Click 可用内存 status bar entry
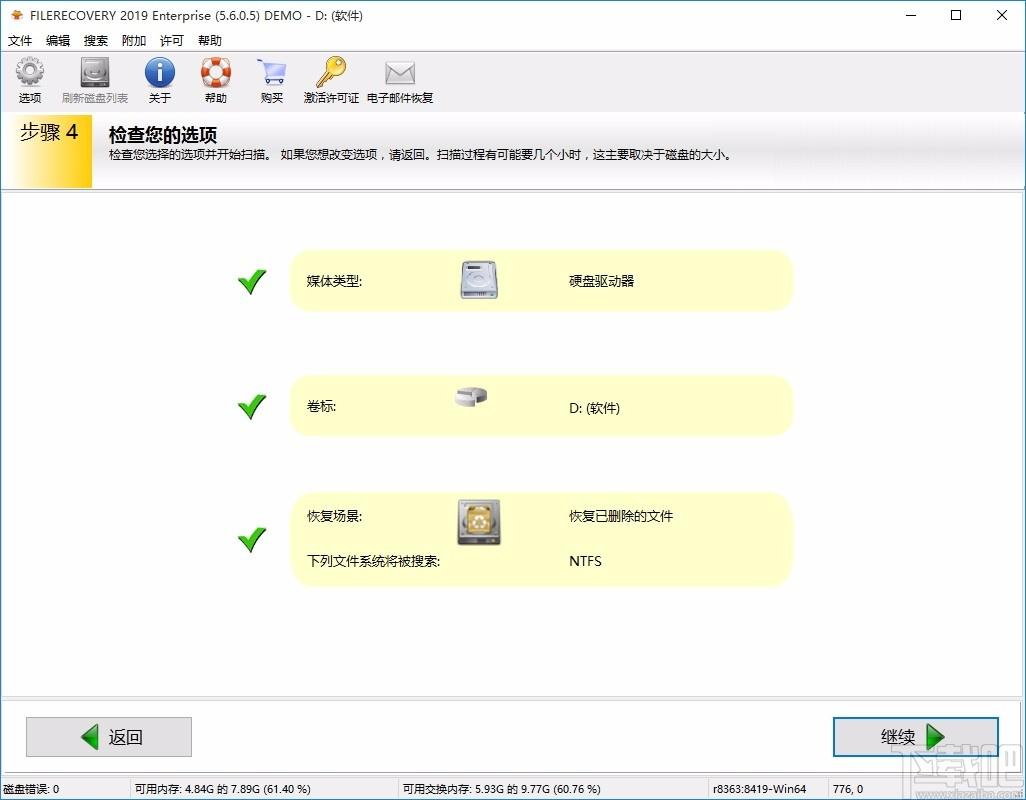 [x=222, y=789]
